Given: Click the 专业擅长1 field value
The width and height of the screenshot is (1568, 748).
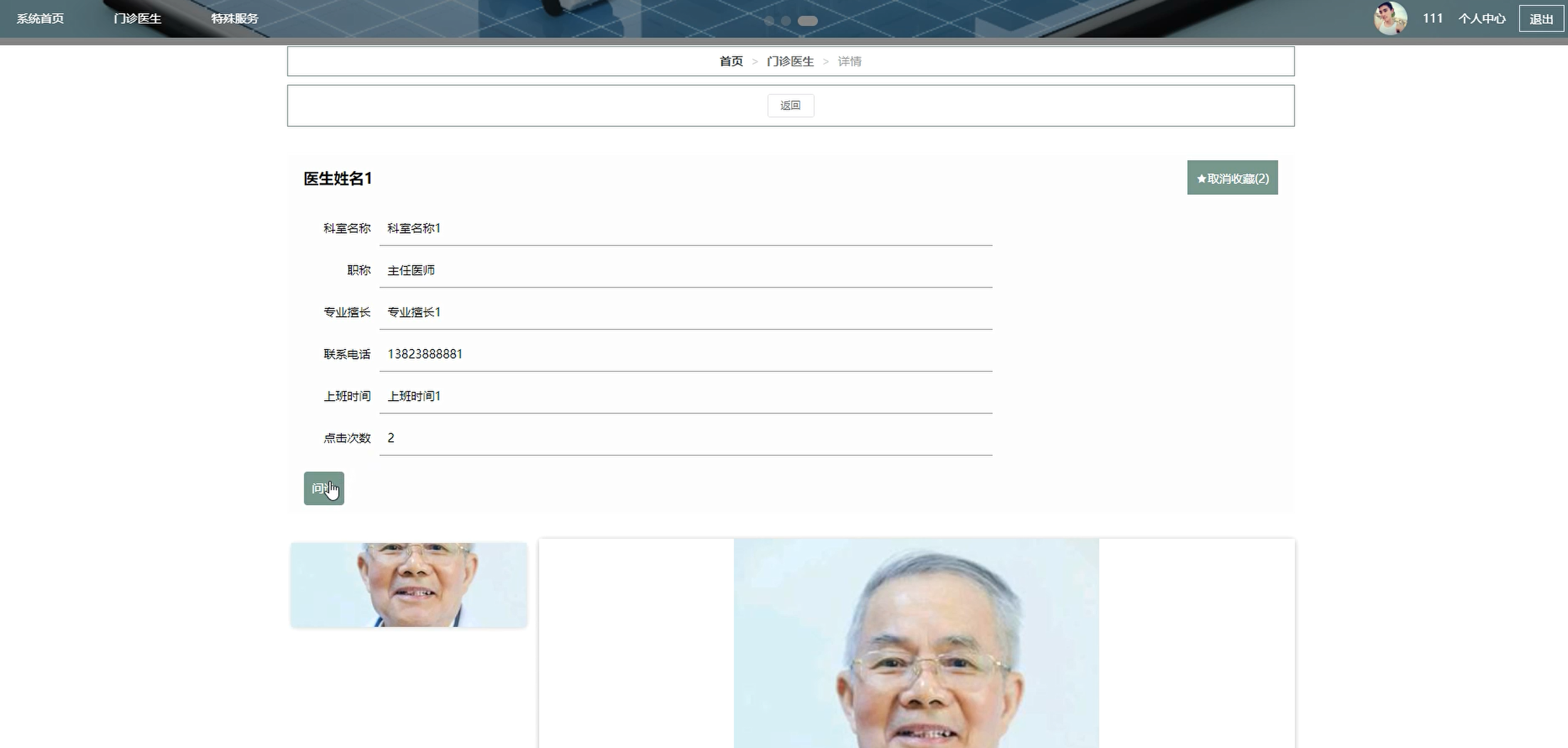Looking at the screenshot, I should click(x=414, y=312).
